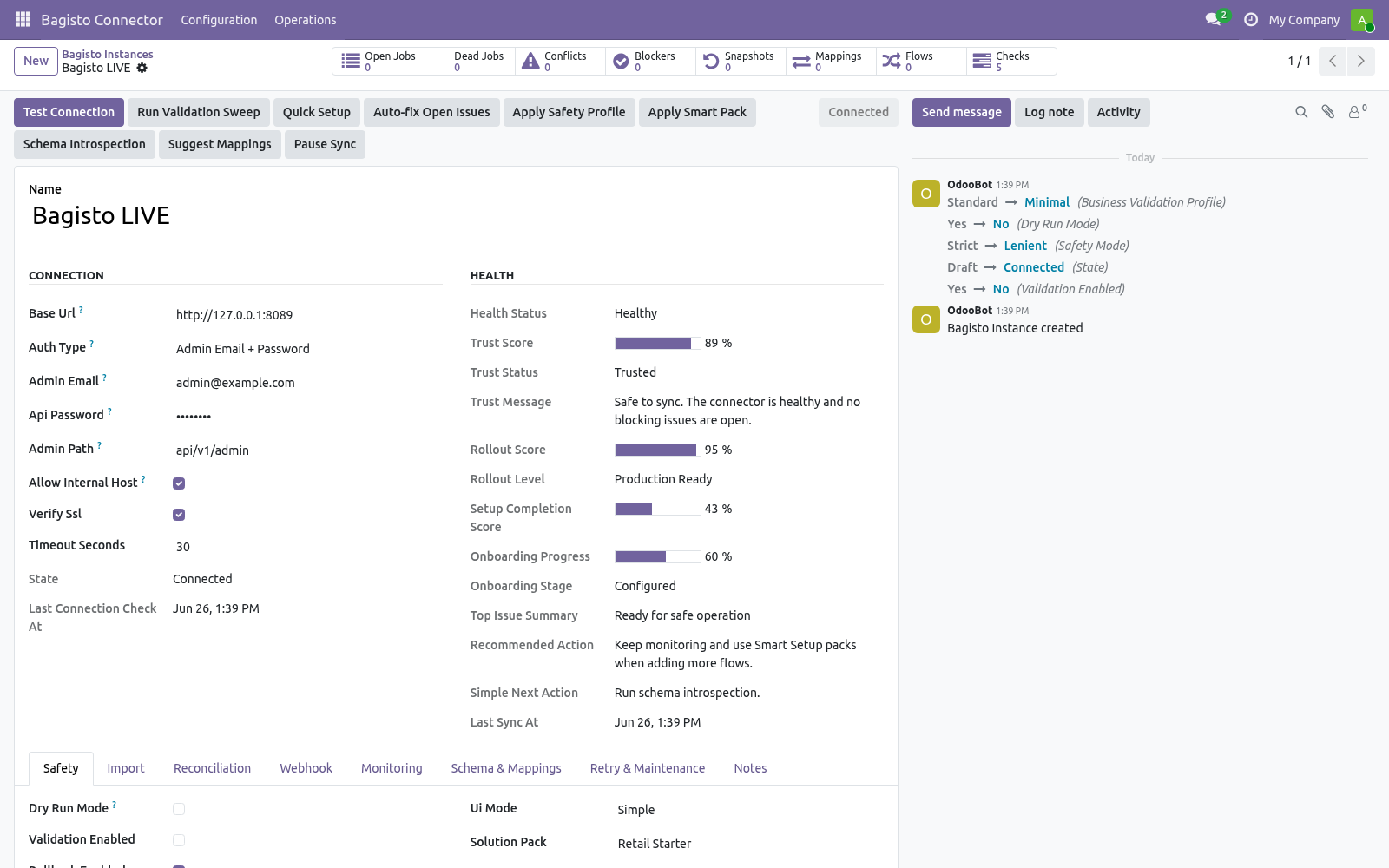This screenshot has width=1389, height=868.
Task: Open the activities clock icon
Action: [x=1251, y=19]
